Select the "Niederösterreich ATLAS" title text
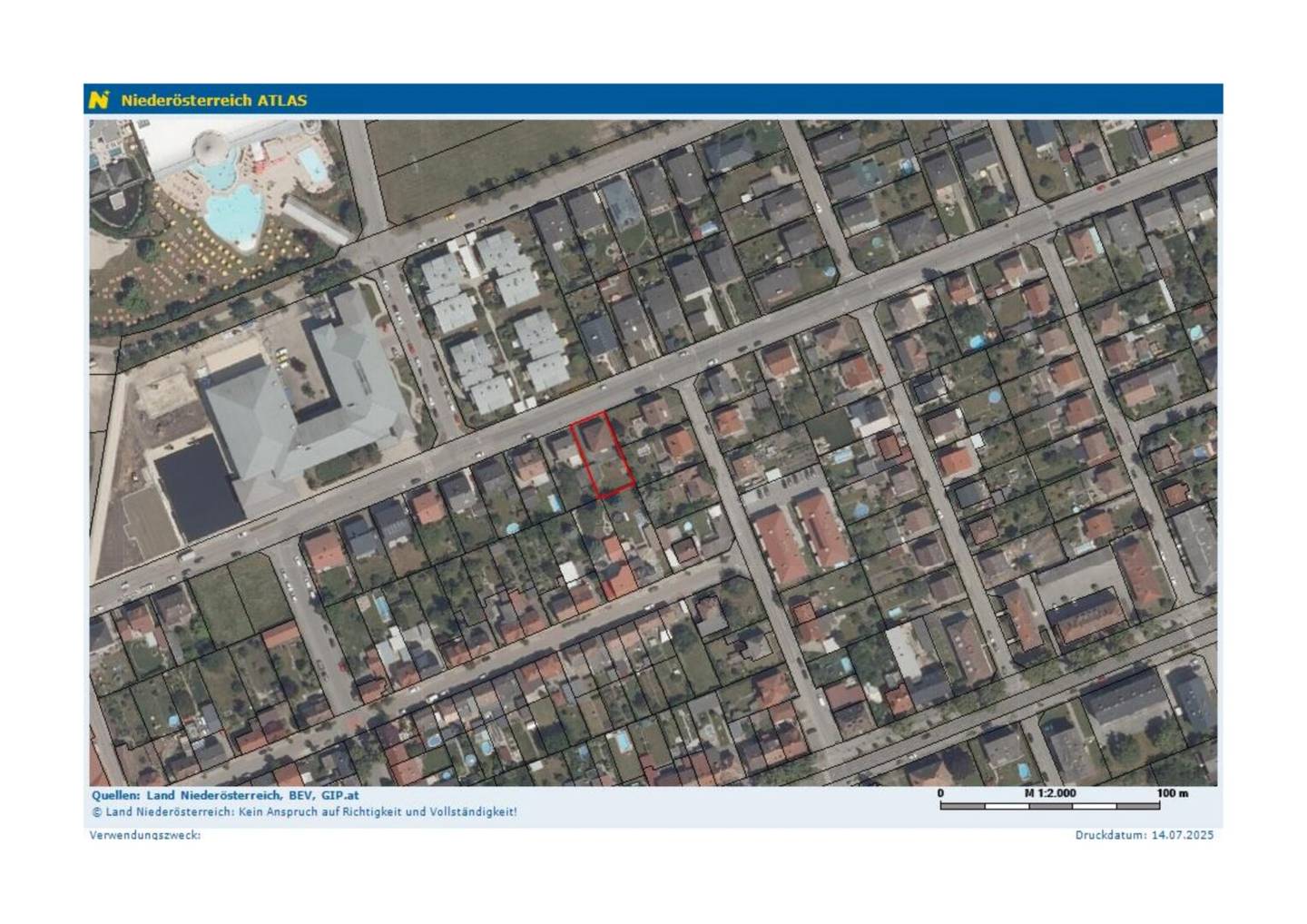Viewport: 1307px width, 924px height. click(214, 100)
